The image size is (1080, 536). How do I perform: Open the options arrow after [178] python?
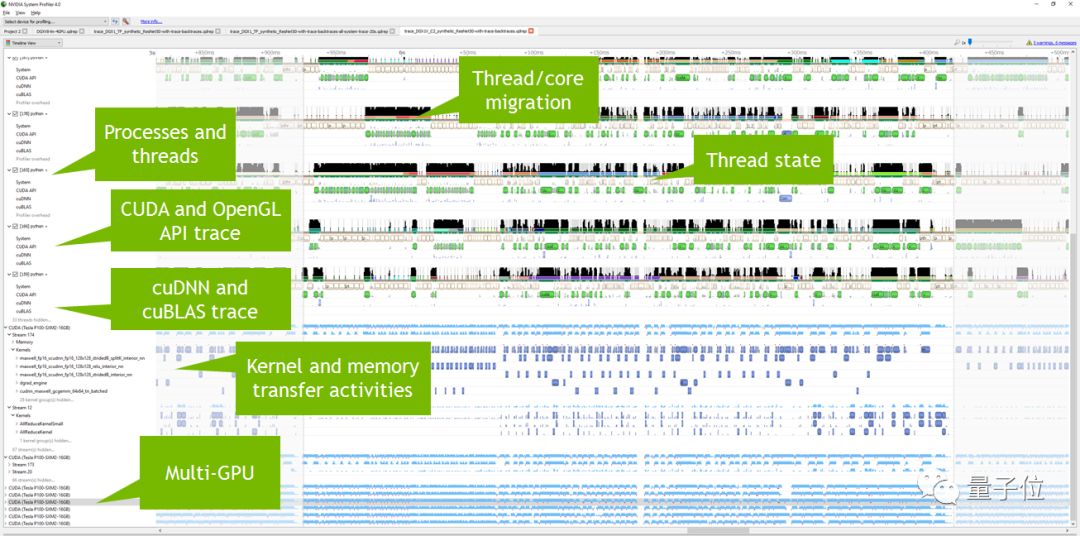coord(45,113)
